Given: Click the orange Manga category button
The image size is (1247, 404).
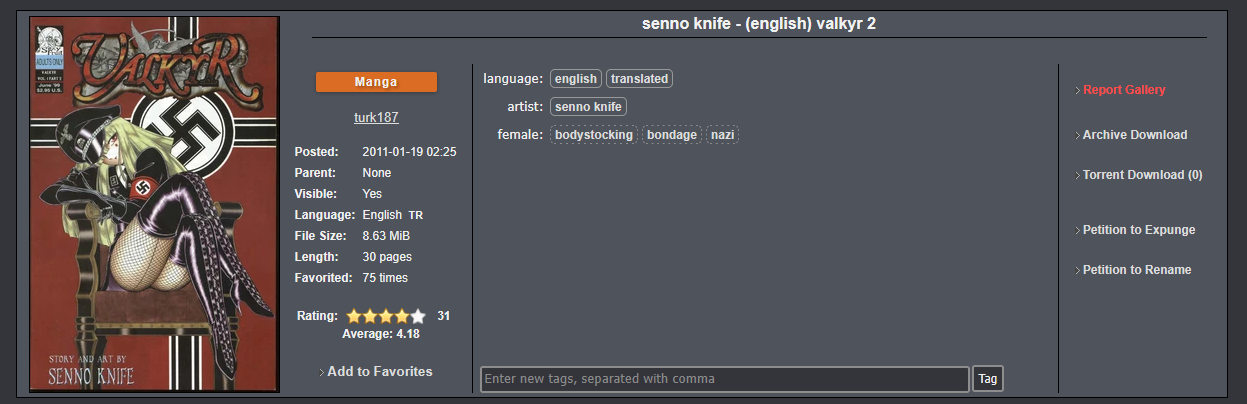Looking at the screenshot, I should 376,82.
